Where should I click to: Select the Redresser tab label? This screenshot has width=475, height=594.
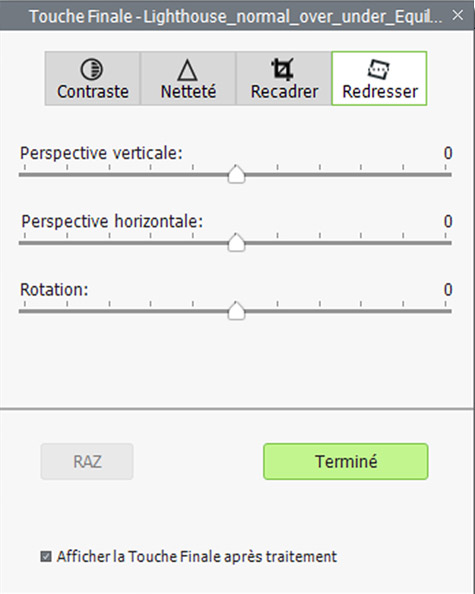click(x=380, y=92)
